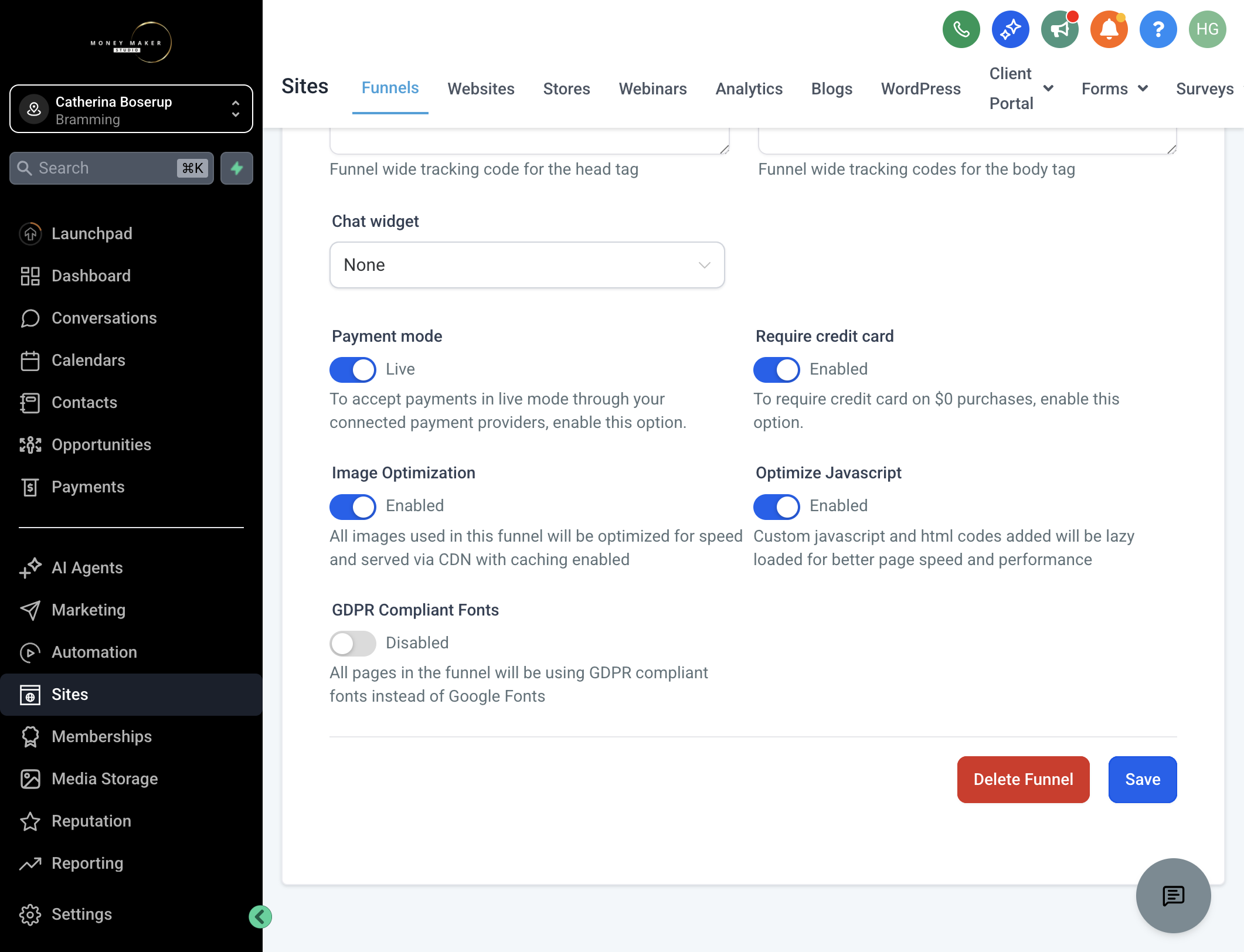Click the head tag tracking code textarea
The image size is (1244, 952).
(x=530, y=141)
